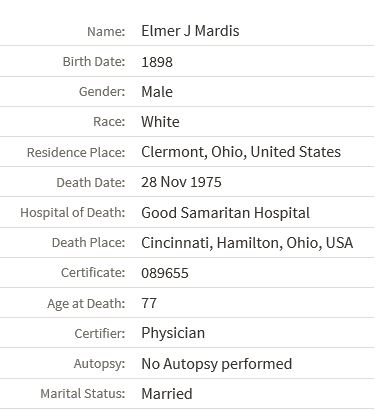Click the Residence Place label
Viewport: 379px width, 410px height.
(x=76, y=153)
